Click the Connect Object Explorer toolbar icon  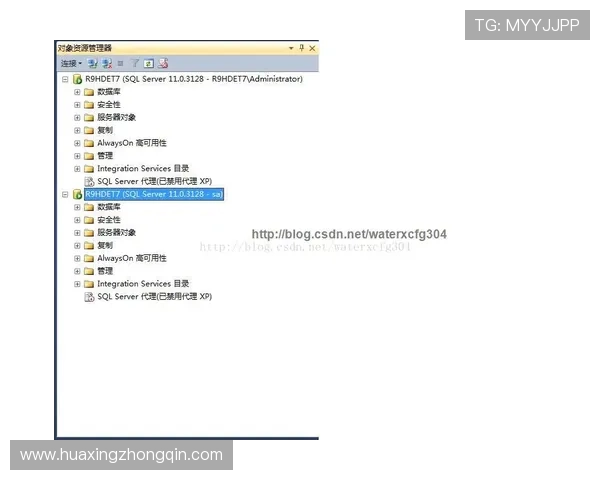[x=92, y=63]
